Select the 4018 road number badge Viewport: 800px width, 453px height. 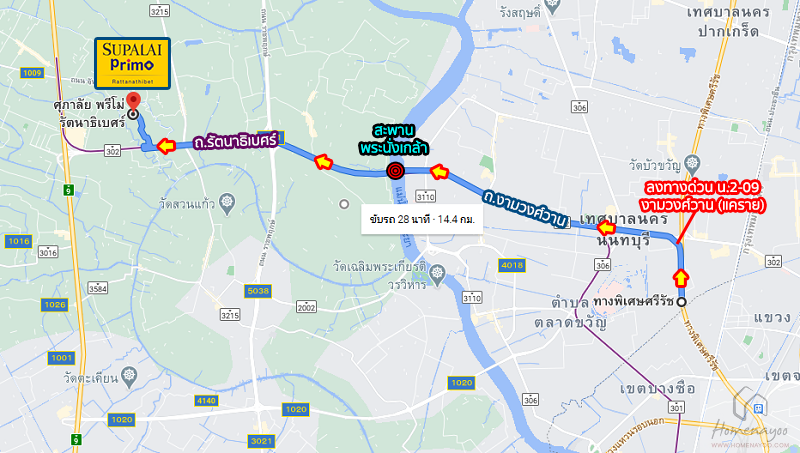(x=512, y=265)
